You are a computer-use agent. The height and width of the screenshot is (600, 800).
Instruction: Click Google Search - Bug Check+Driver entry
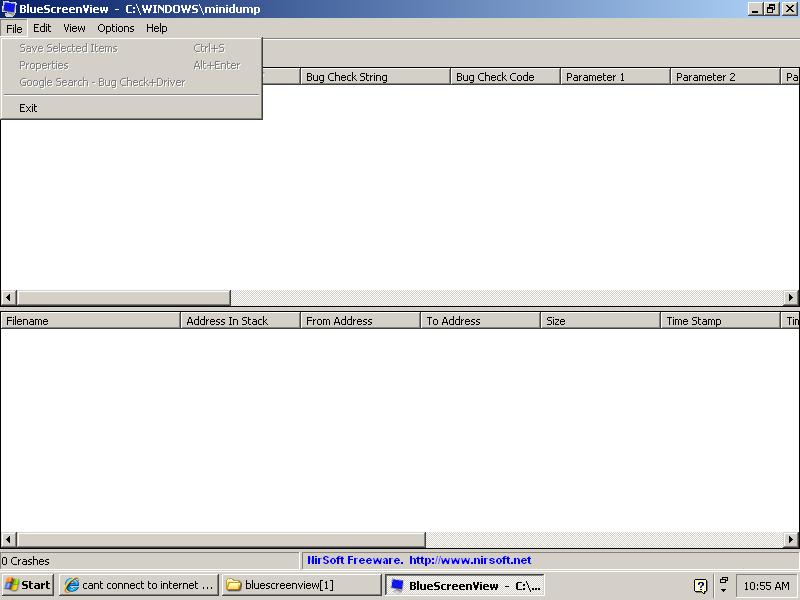click(132, 82)
